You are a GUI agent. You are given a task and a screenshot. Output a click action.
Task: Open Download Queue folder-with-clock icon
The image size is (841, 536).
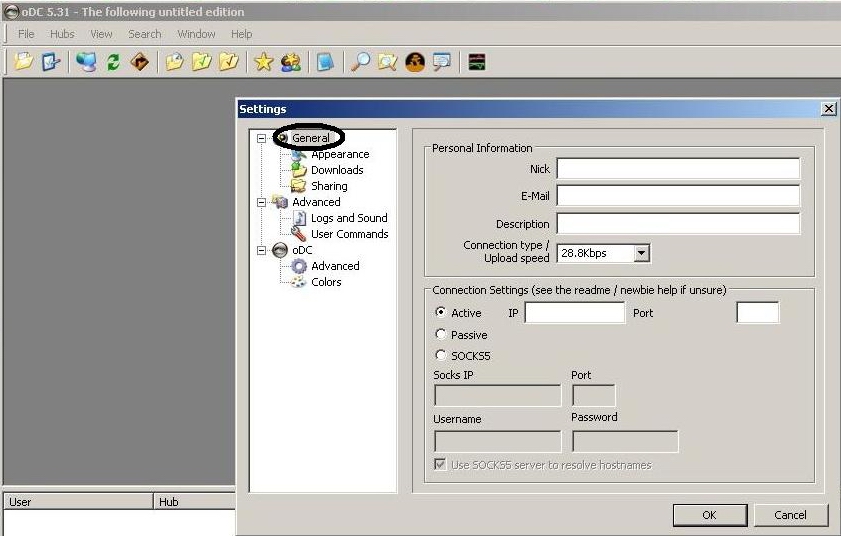pos(174,62)
